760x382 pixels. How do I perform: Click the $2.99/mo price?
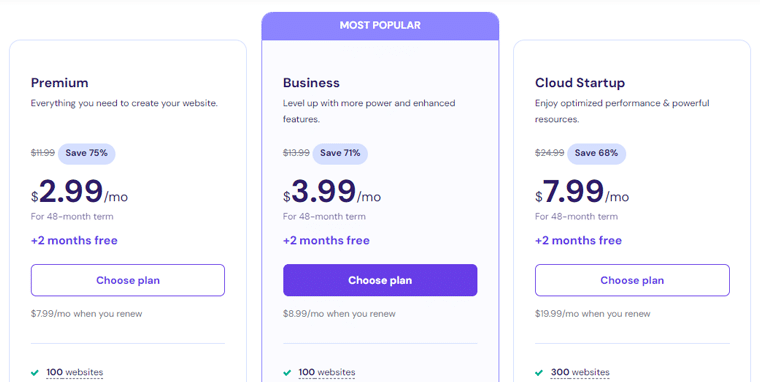point(79,191)
